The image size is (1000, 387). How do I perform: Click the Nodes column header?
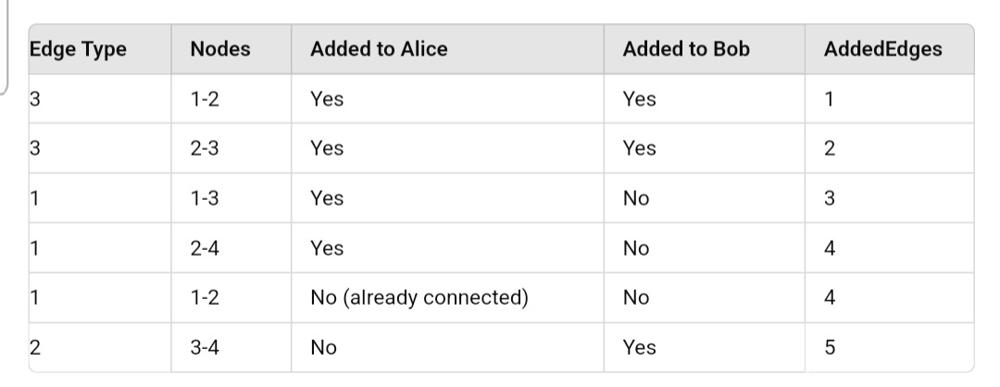(x=231, y=49)
